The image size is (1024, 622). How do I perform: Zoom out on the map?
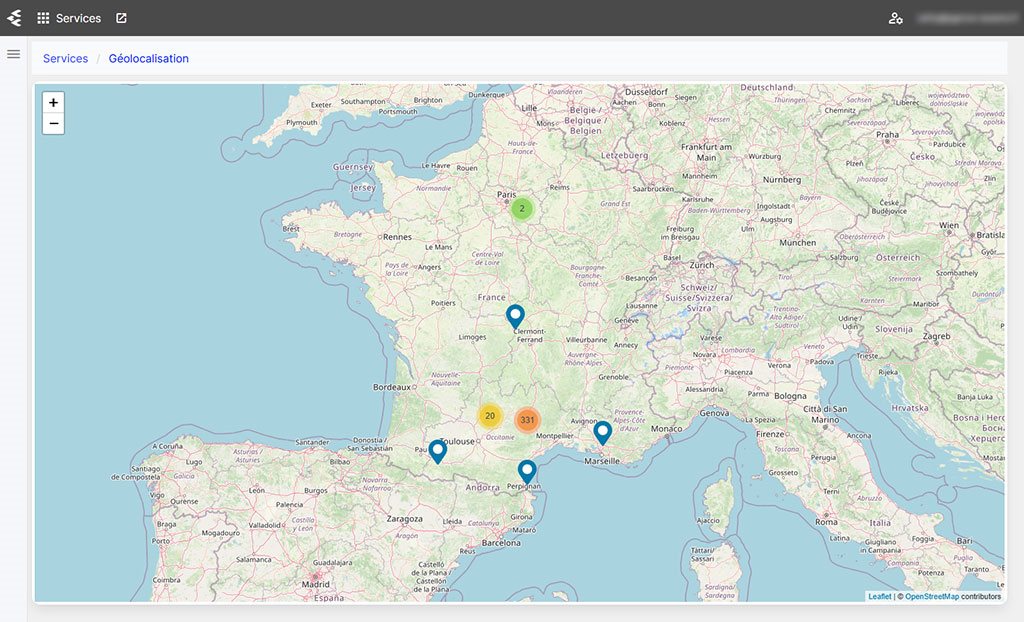54,124
